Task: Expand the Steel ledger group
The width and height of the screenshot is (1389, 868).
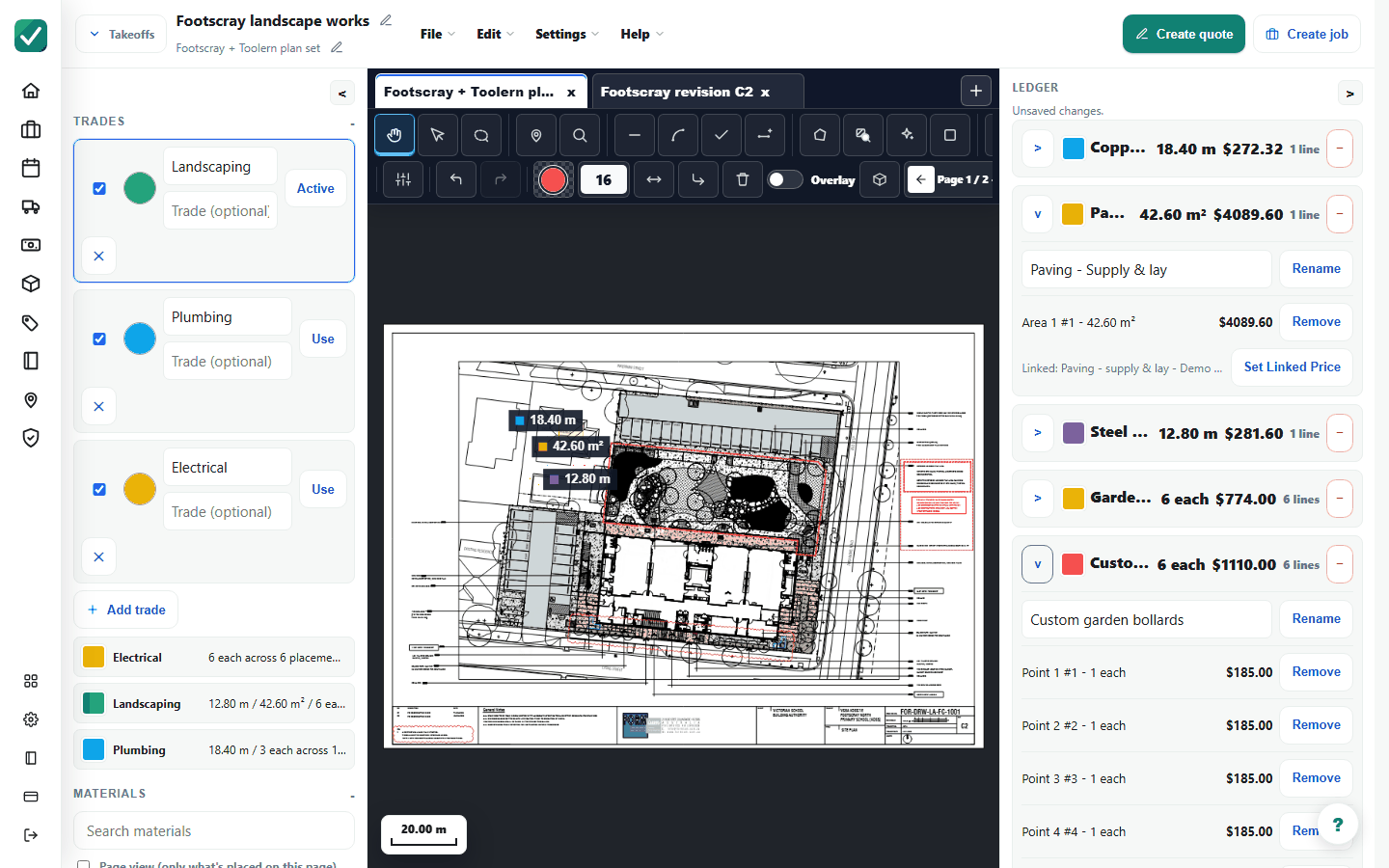Action: 1038,433
